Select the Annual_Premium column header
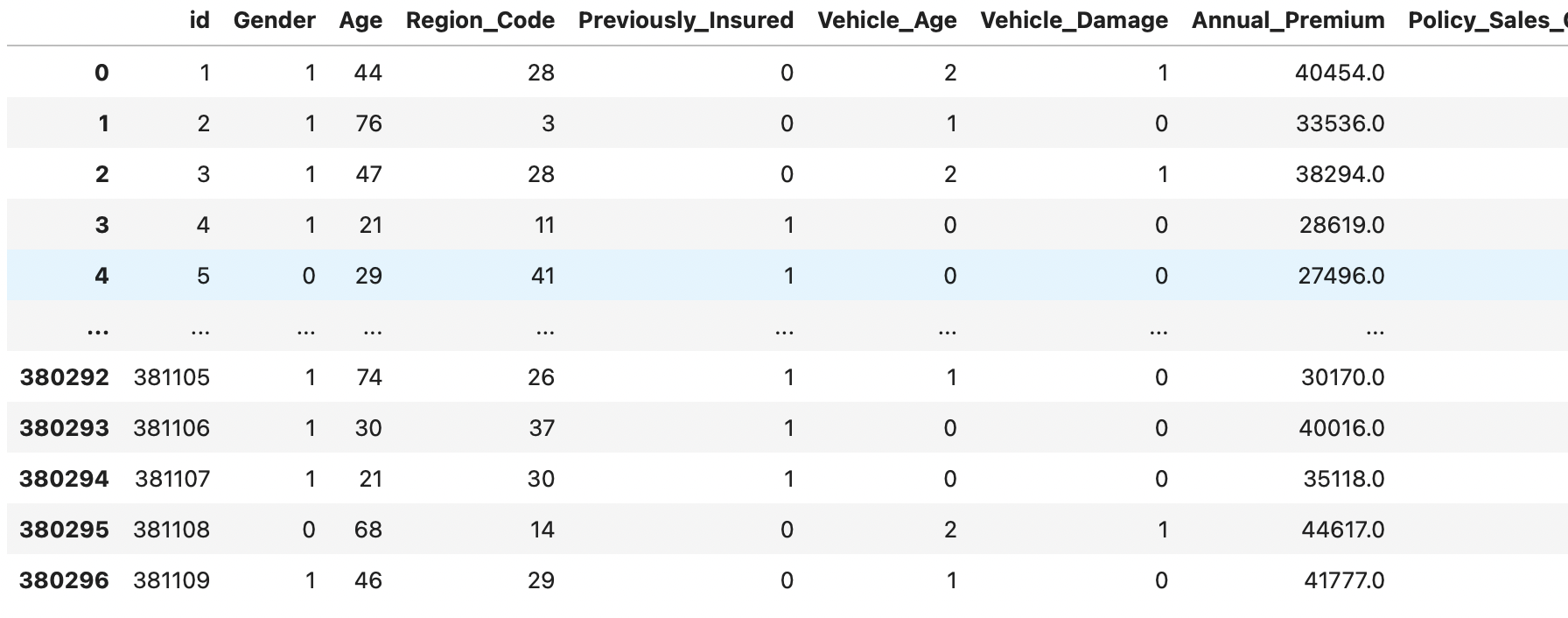 [x=1288, y=21]
